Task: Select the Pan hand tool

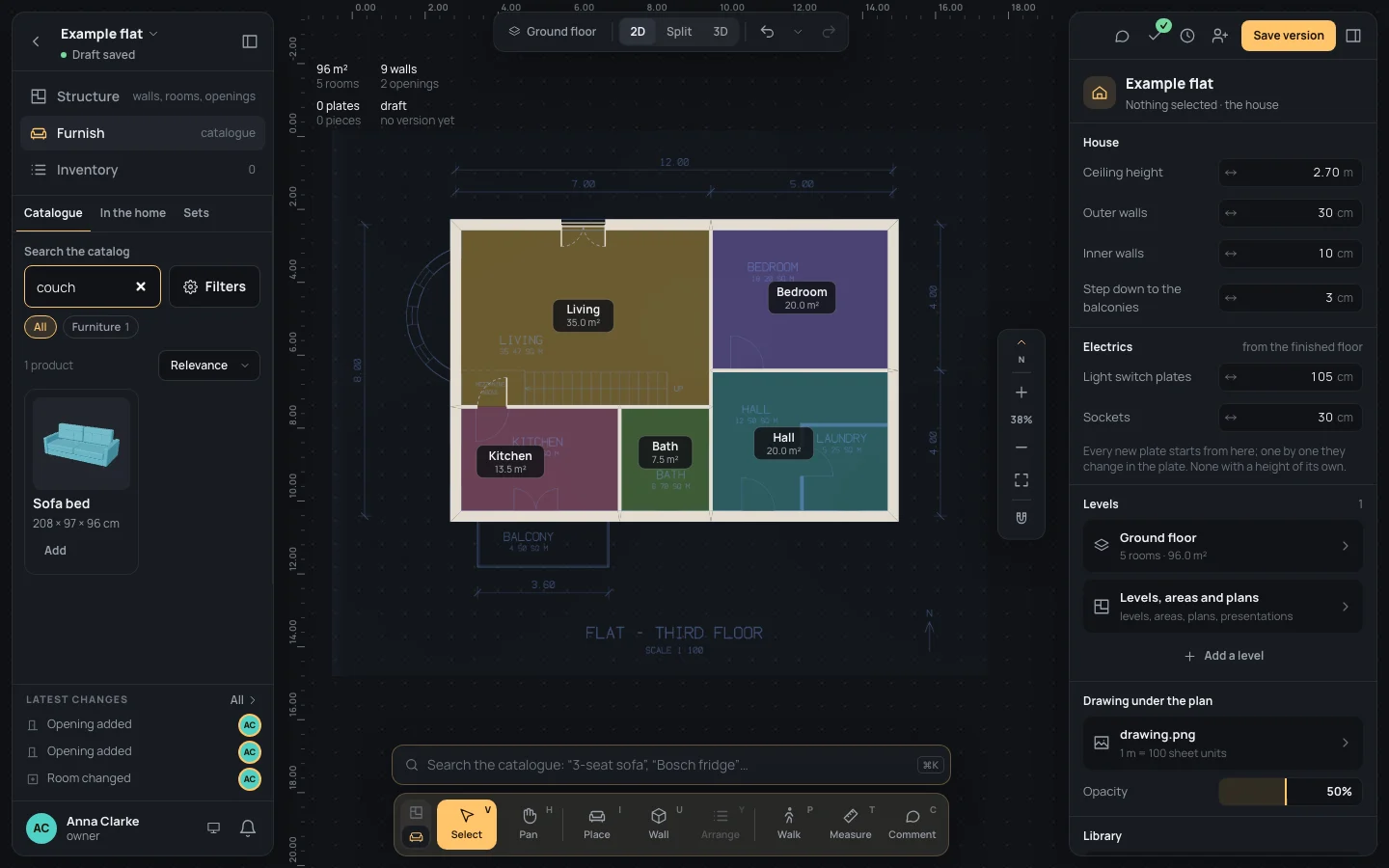Action: 529,824
